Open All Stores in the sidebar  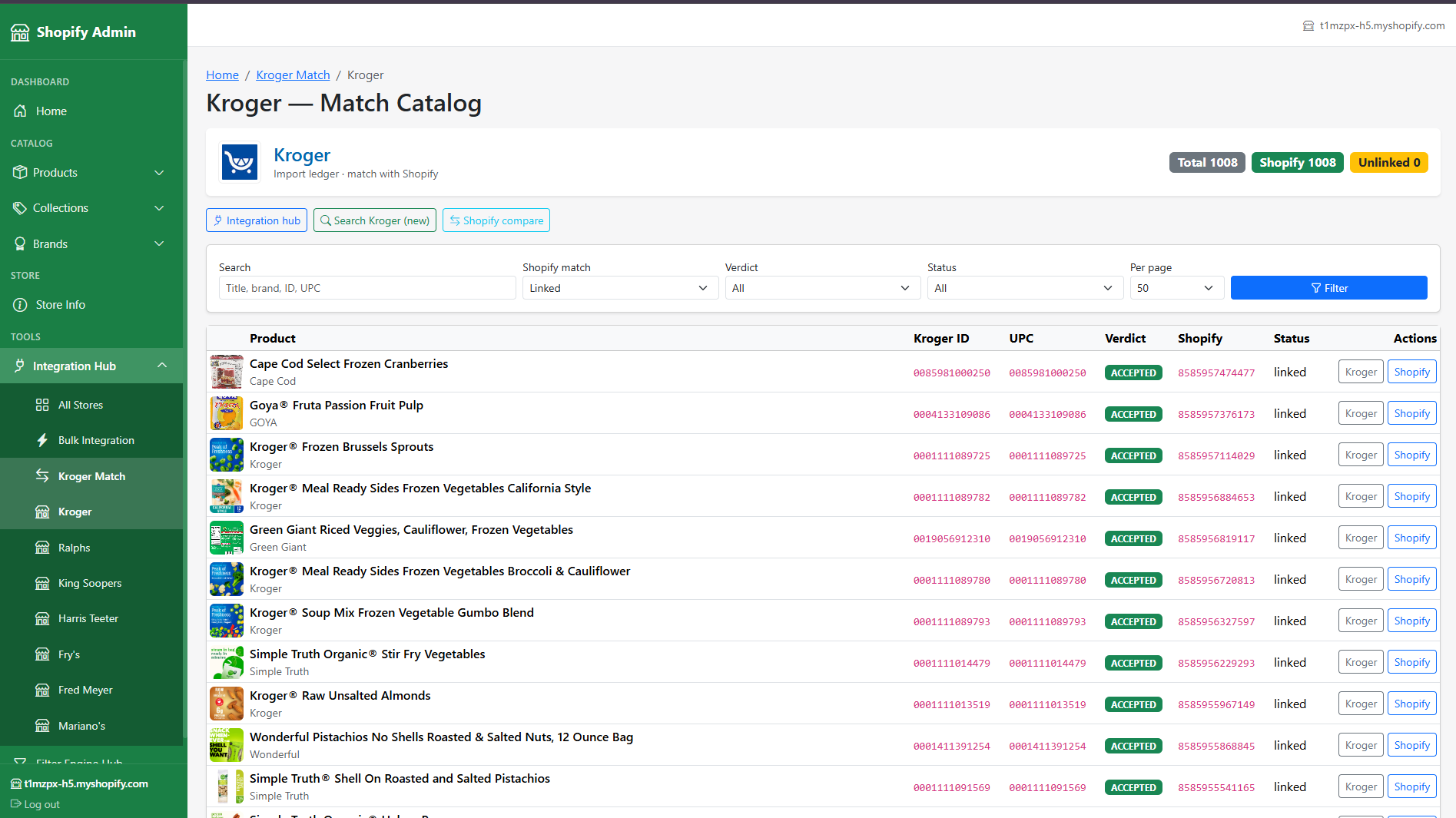[81, 405]
